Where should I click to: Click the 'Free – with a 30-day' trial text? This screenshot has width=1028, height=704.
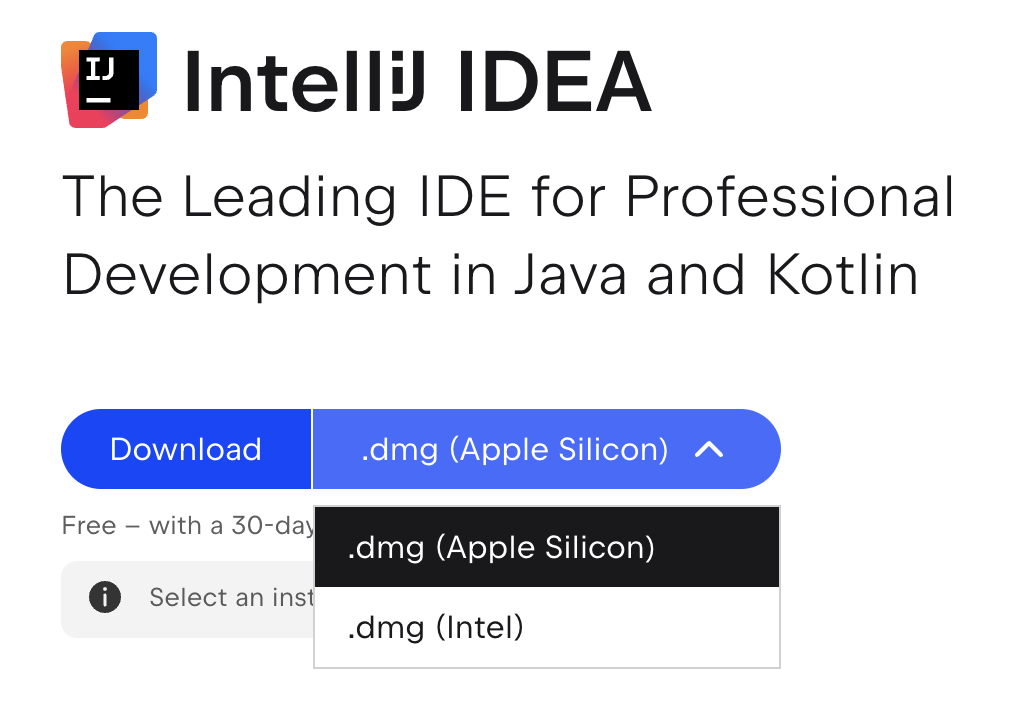188,526
